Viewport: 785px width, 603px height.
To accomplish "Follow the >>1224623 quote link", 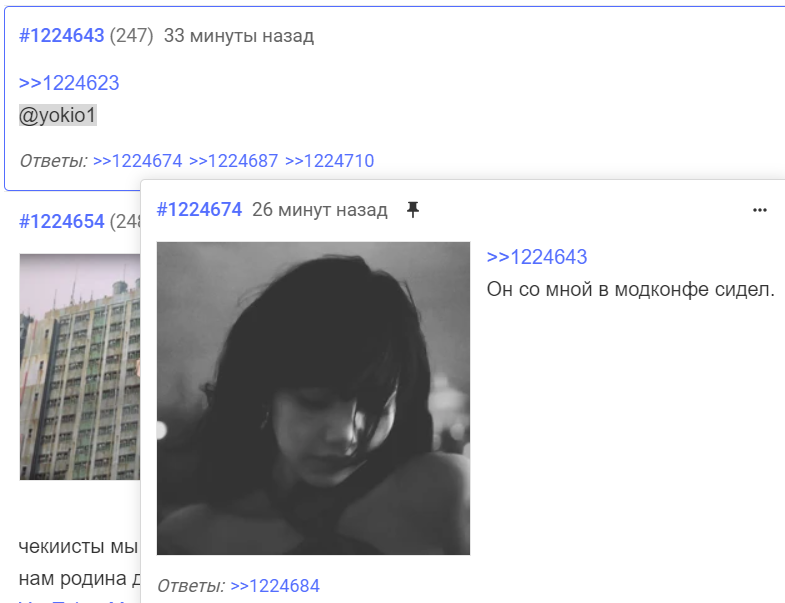I will 69,83.
